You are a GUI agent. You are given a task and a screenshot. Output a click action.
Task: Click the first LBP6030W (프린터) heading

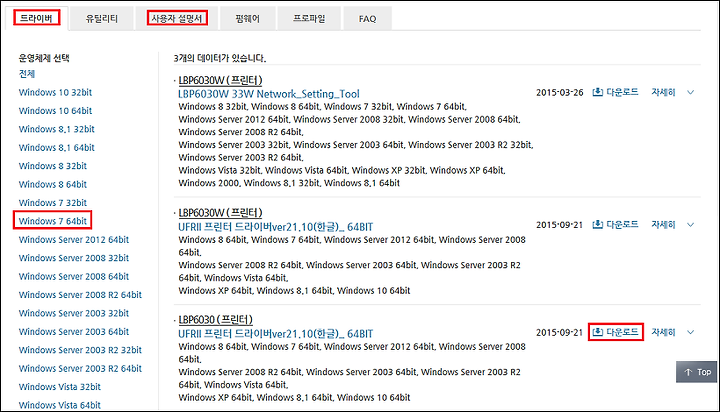click(x=220, y=80)
